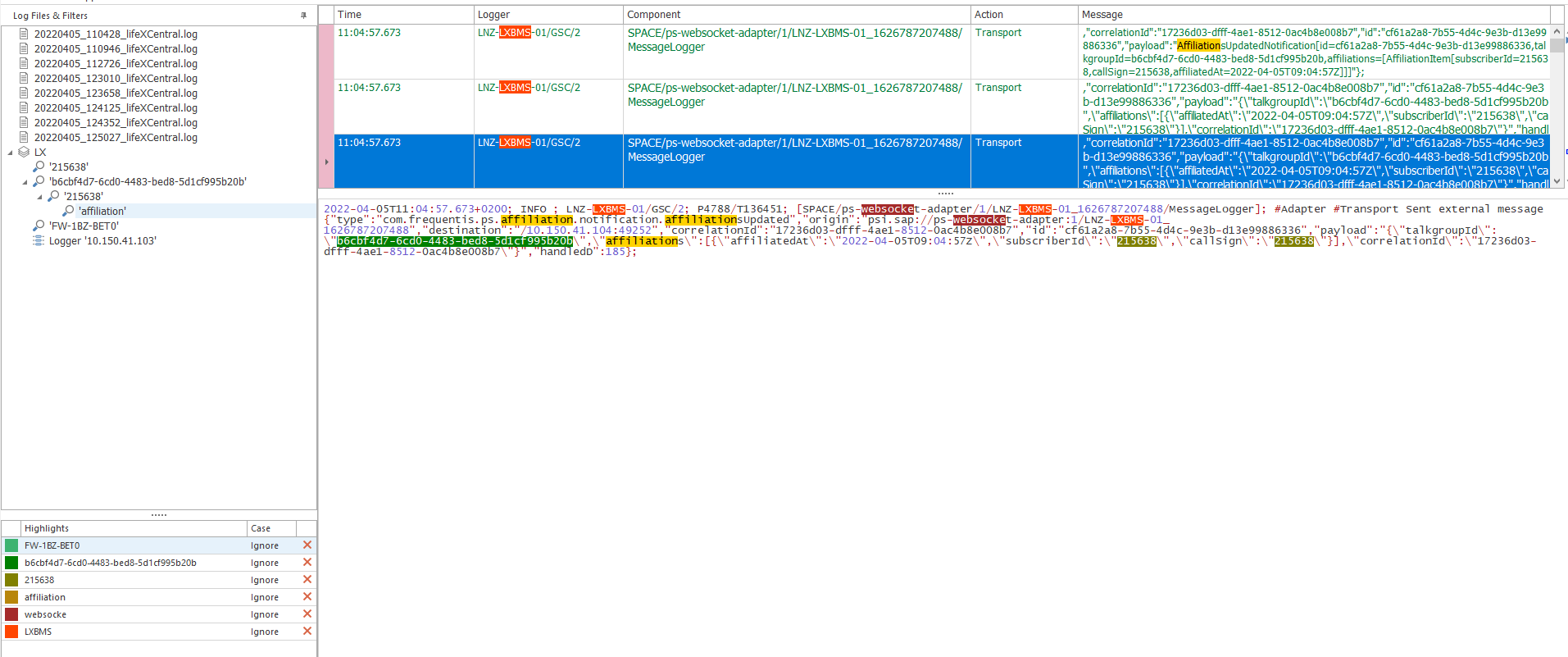
Task: Click the orange-red color swatch for LXBMS
Action: 11,632
